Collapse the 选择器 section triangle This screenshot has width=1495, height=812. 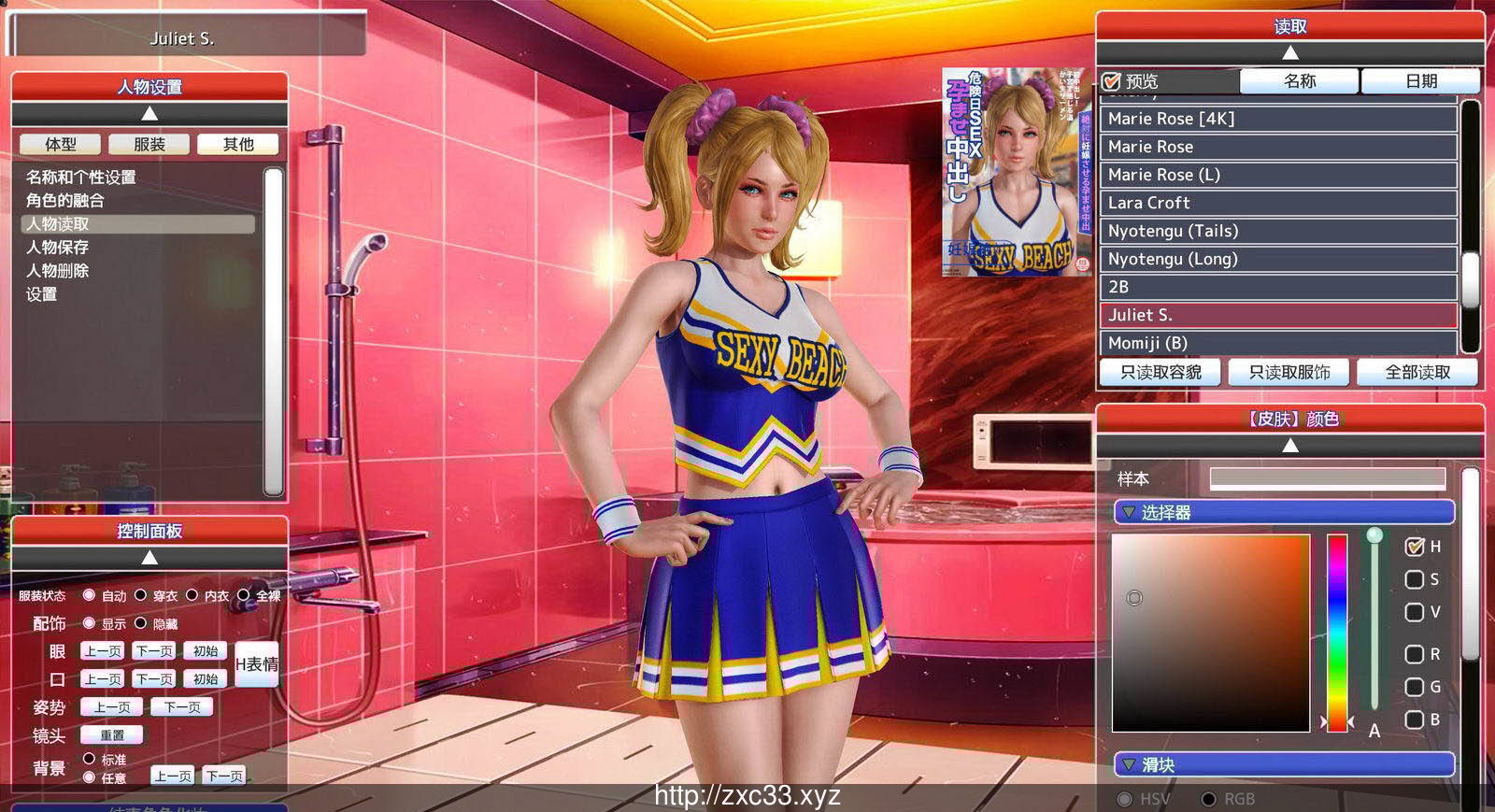coord(1129,512)
